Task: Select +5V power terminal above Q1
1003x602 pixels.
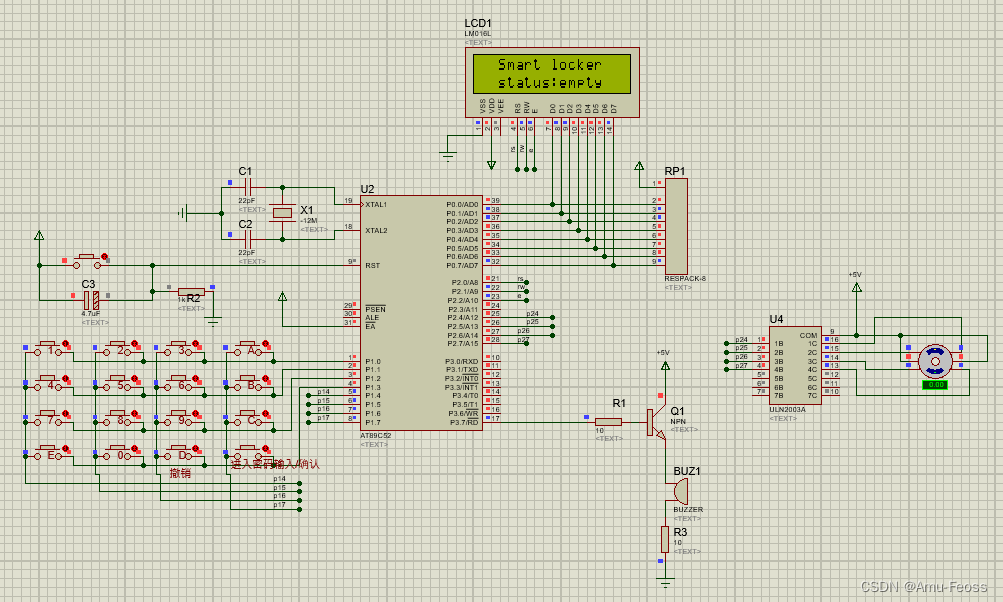Action: tap(665, 366)
